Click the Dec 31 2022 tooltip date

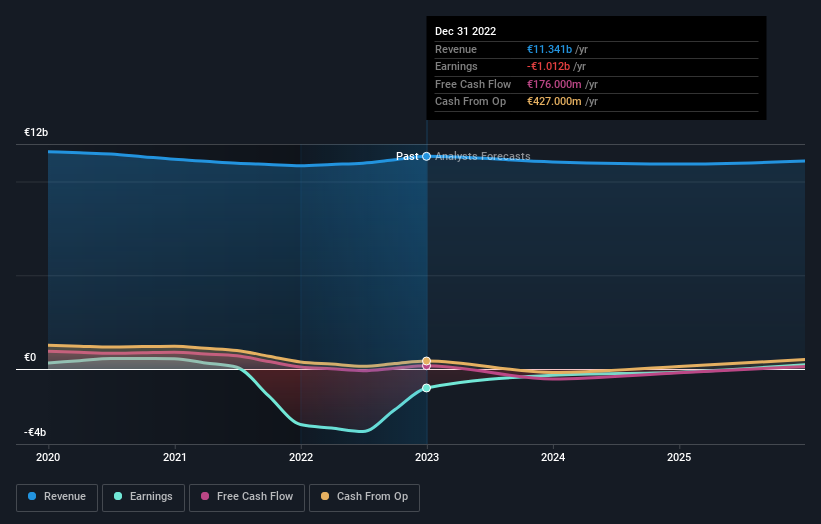[465, 31]
